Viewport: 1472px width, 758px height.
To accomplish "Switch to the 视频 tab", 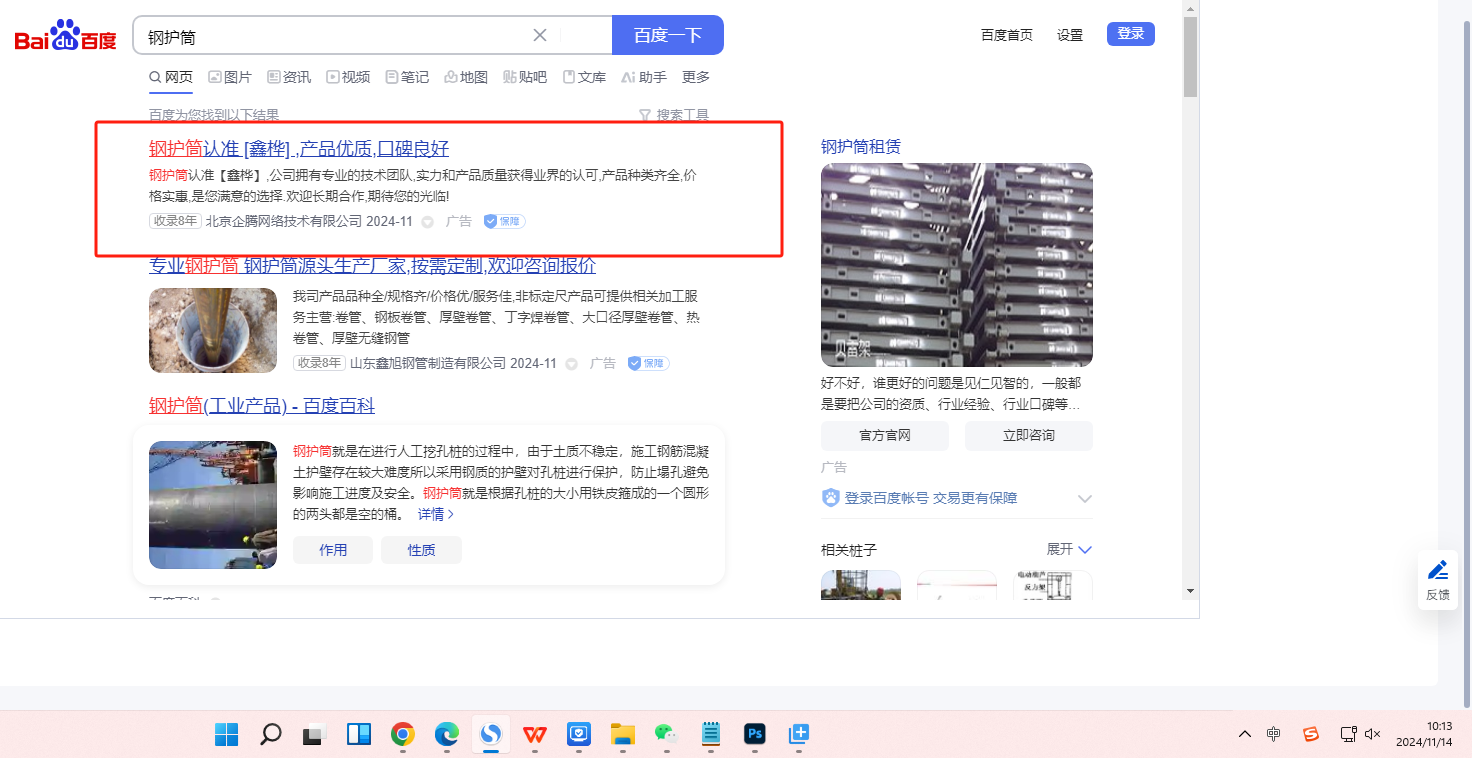I will coord(348,77).
